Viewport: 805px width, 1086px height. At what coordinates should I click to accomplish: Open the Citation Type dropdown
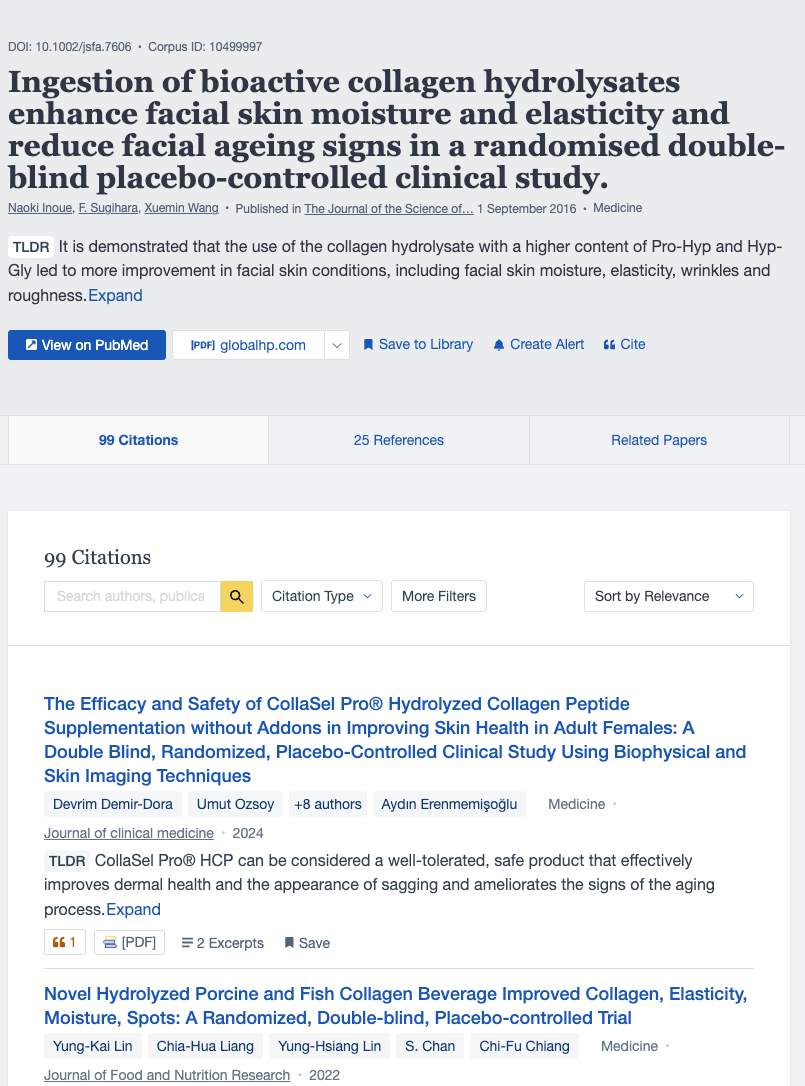321,596
